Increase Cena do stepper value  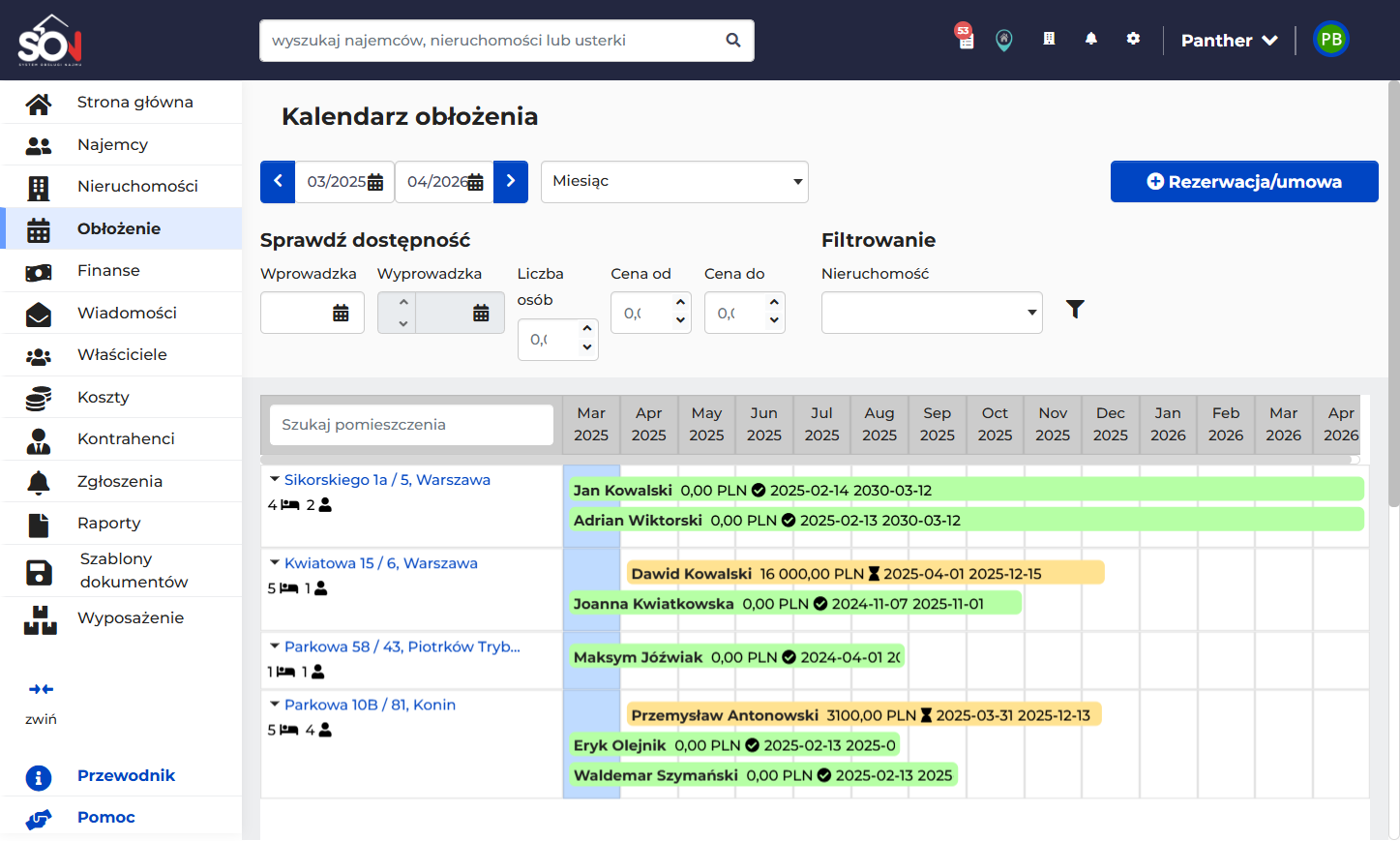pyautogui.click(x=774, y=303)
